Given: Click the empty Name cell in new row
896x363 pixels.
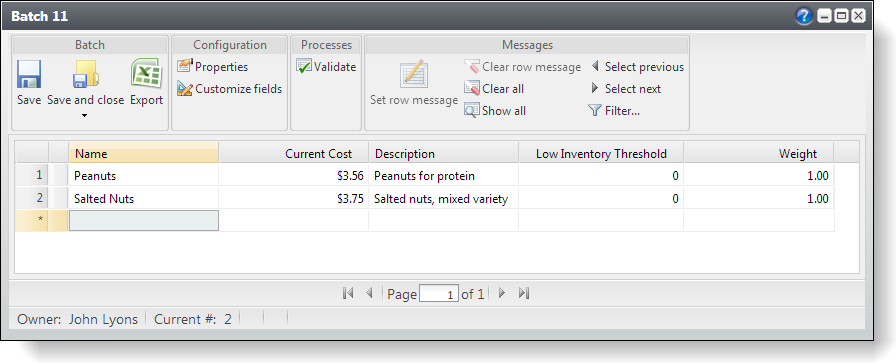Looking at the screenshot, I should click(144, 221).
